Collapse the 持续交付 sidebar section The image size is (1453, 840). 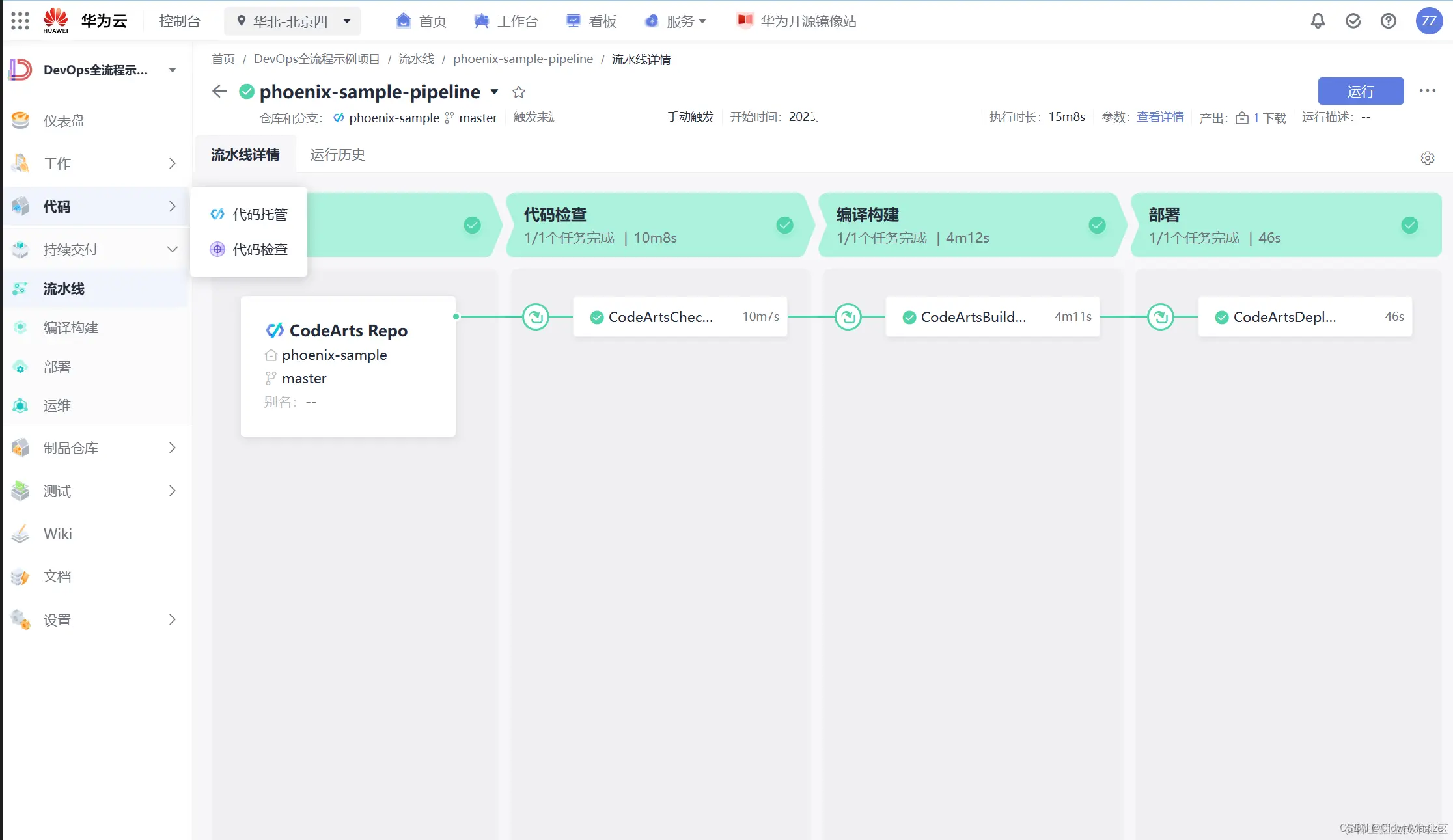173,249
